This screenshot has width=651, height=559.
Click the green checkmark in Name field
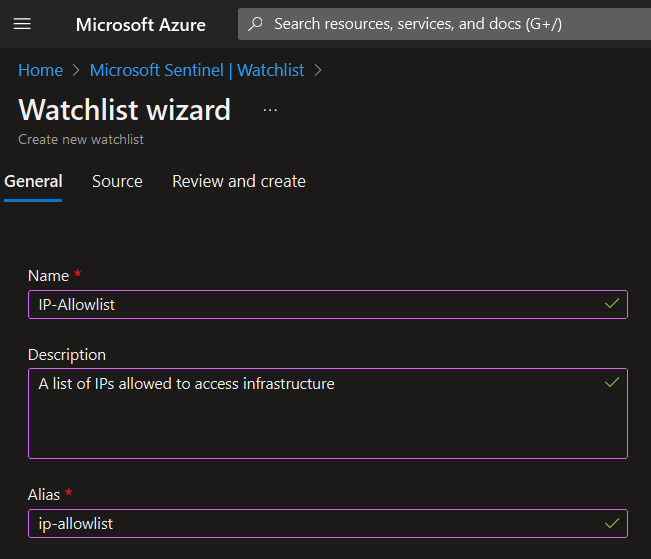pos(612,304)
